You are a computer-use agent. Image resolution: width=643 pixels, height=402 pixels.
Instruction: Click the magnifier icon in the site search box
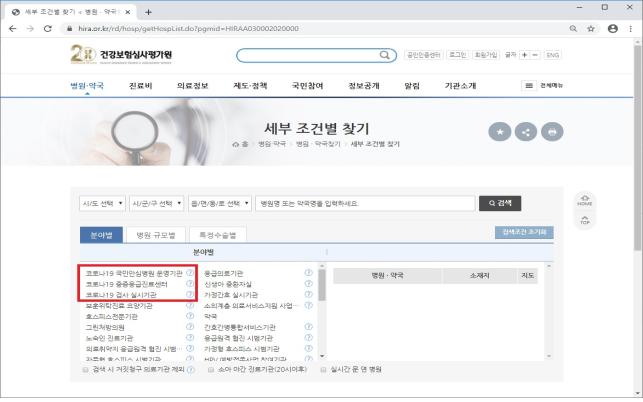click(384, 55)
